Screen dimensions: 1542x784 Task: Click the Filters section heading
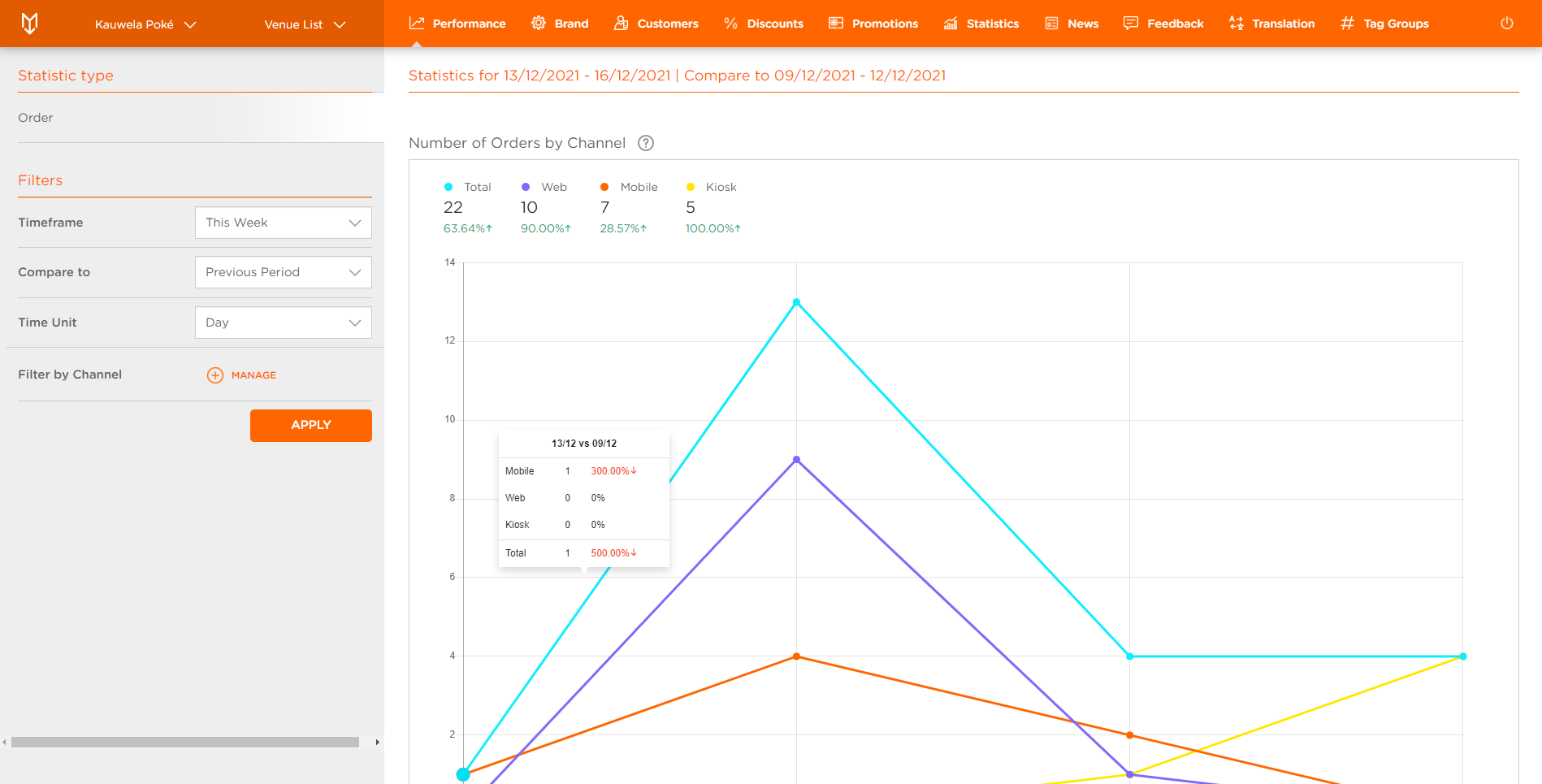click(x=40, y=180)
